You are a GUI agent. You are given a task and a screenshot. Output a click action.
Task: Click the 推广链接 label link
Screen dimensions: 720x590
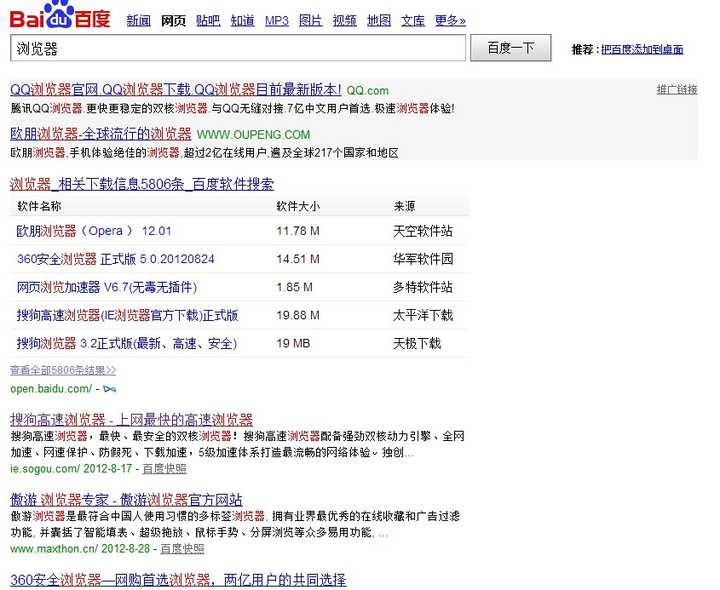point(677,90)
